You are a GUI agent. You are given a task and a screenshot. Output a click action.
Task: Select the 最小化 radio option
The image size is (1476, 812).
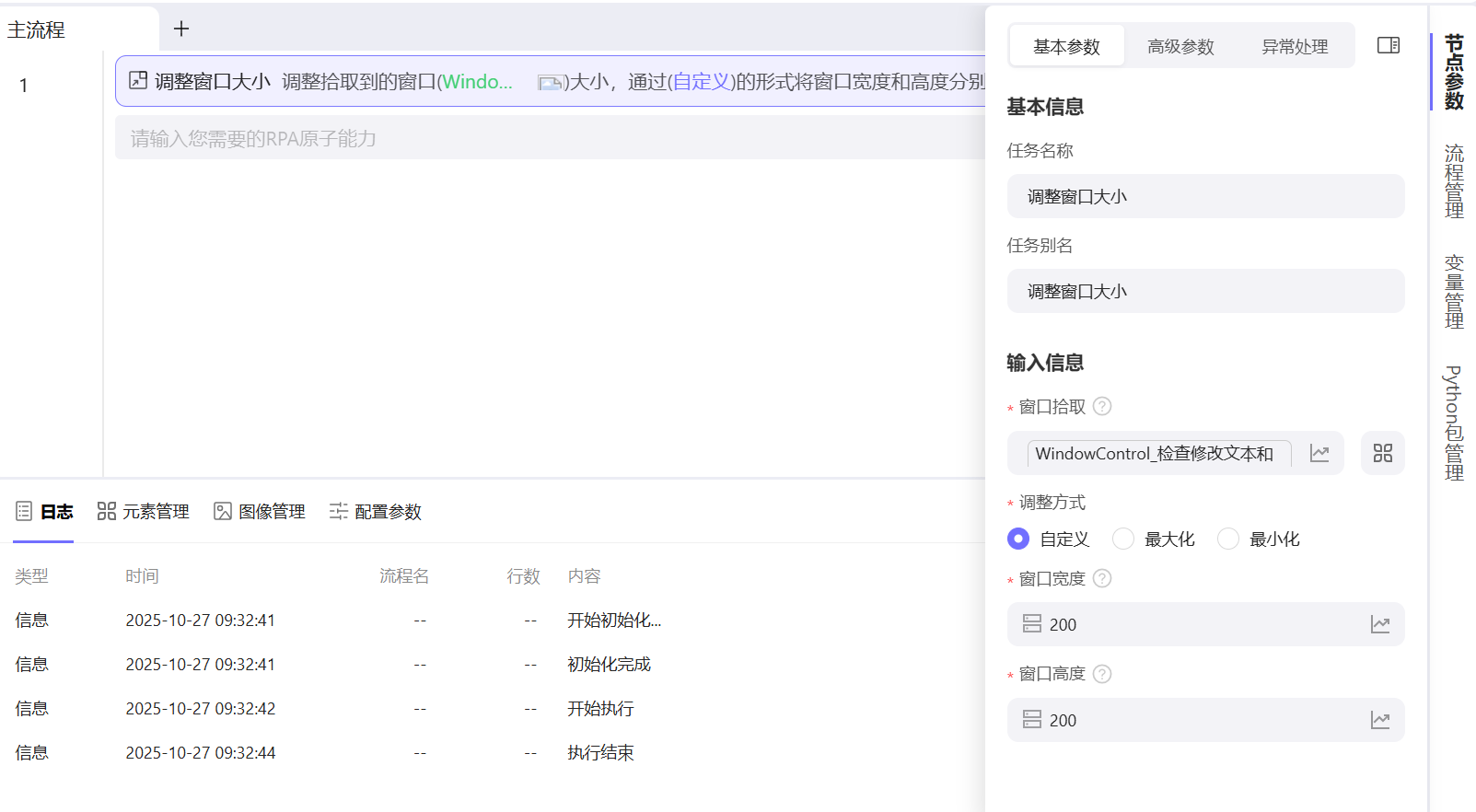1228,539
